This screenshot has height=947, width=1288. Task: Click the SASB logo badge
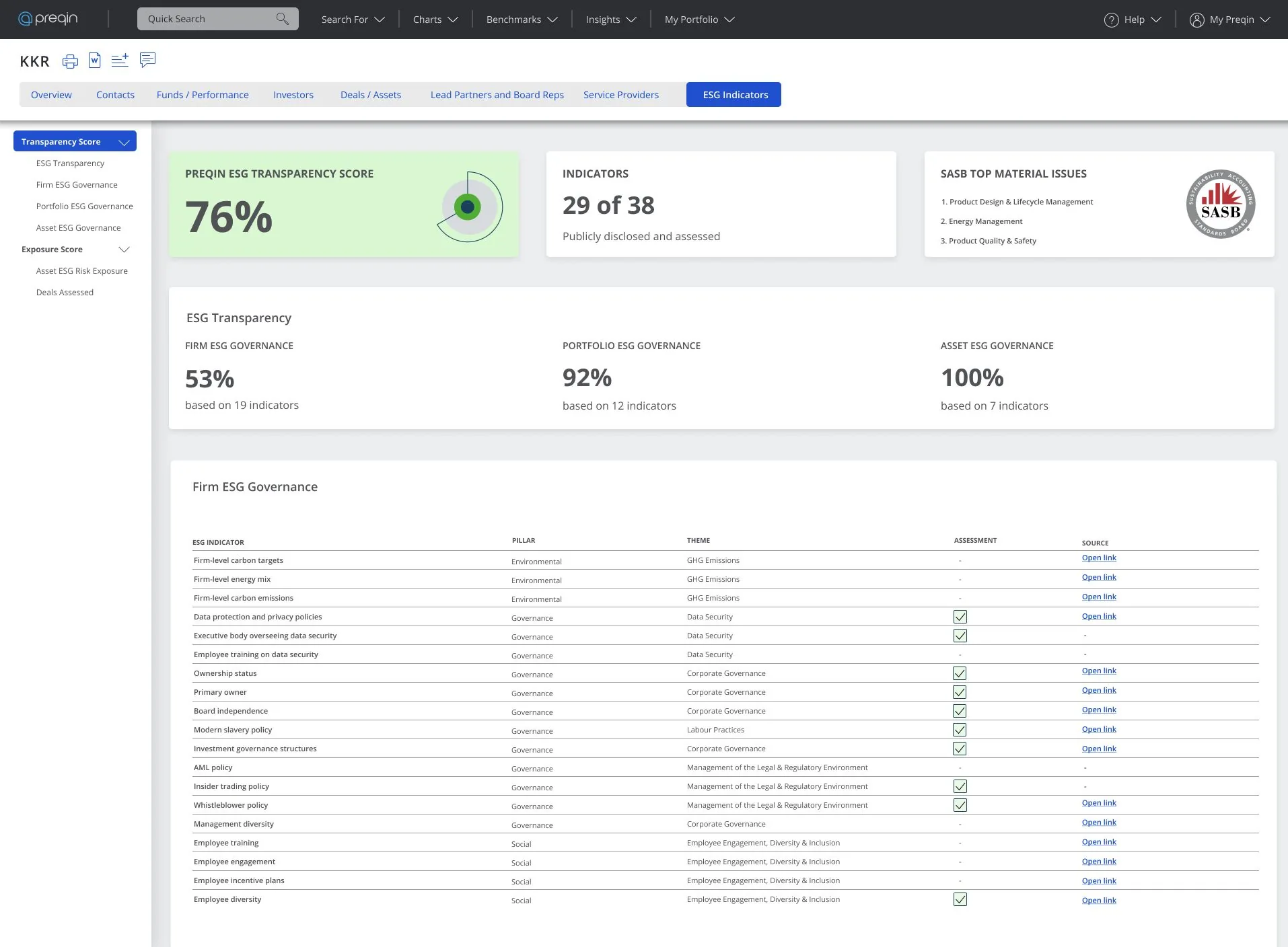click(1221, 204)
